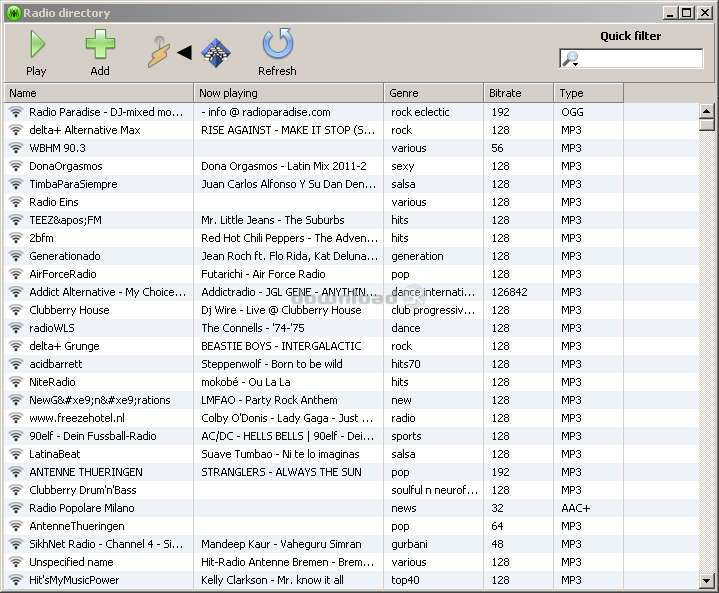Sort by the Genre column header
Image resolution: width=719 pixels, height=593 pixels.
pos(434,93)
